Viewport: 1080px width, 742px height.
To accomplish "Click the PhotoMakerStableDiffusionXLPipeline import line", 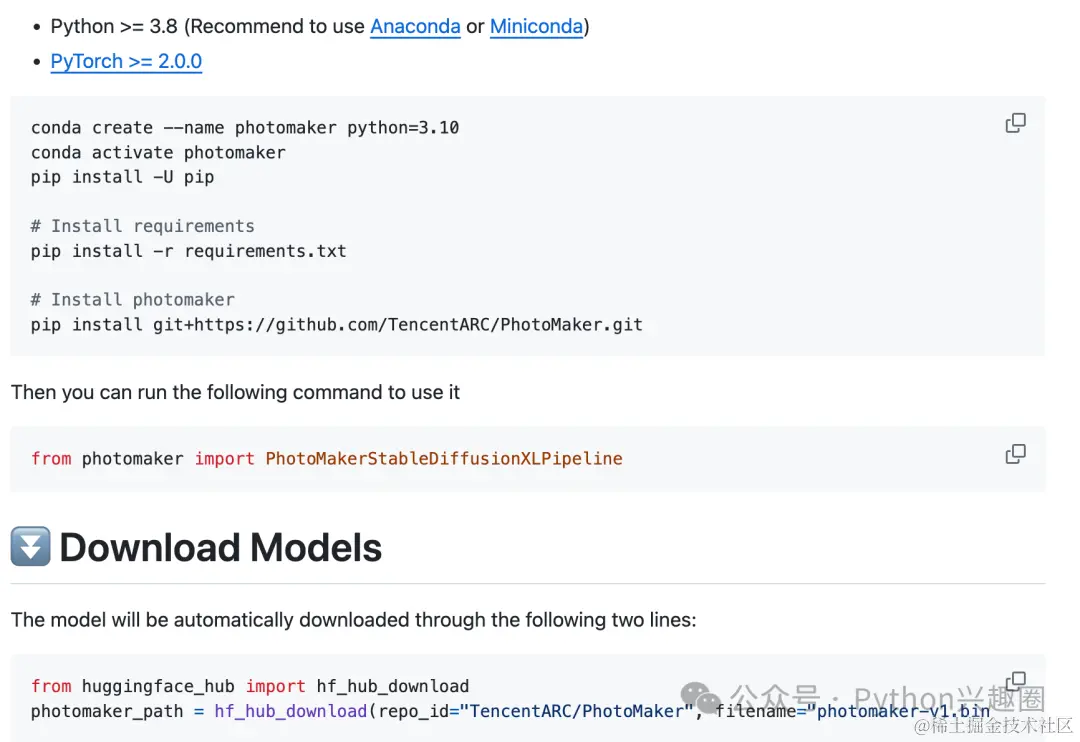I will tap(326, 459).
